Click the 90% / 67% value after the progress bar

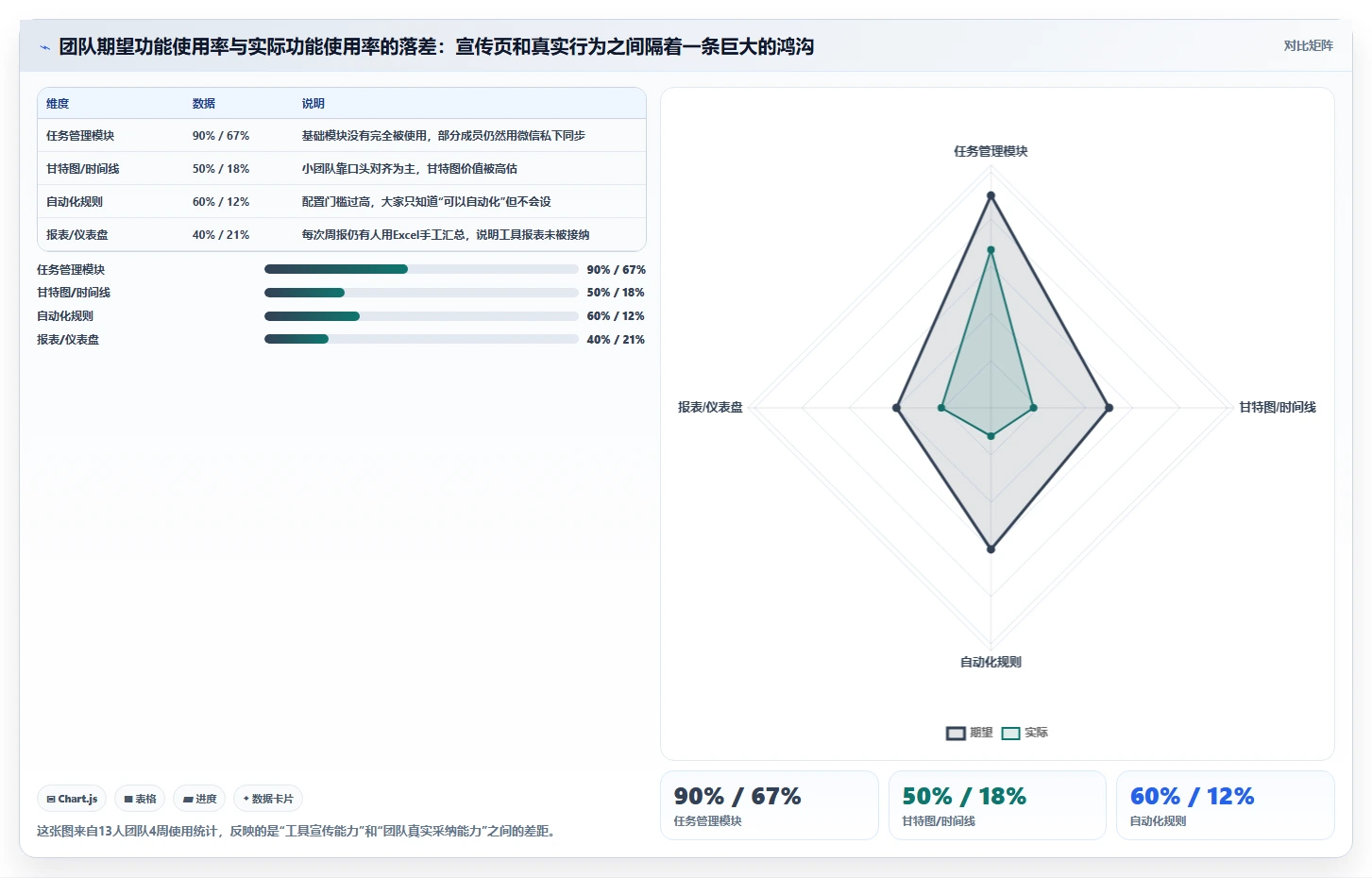(617, 270)
